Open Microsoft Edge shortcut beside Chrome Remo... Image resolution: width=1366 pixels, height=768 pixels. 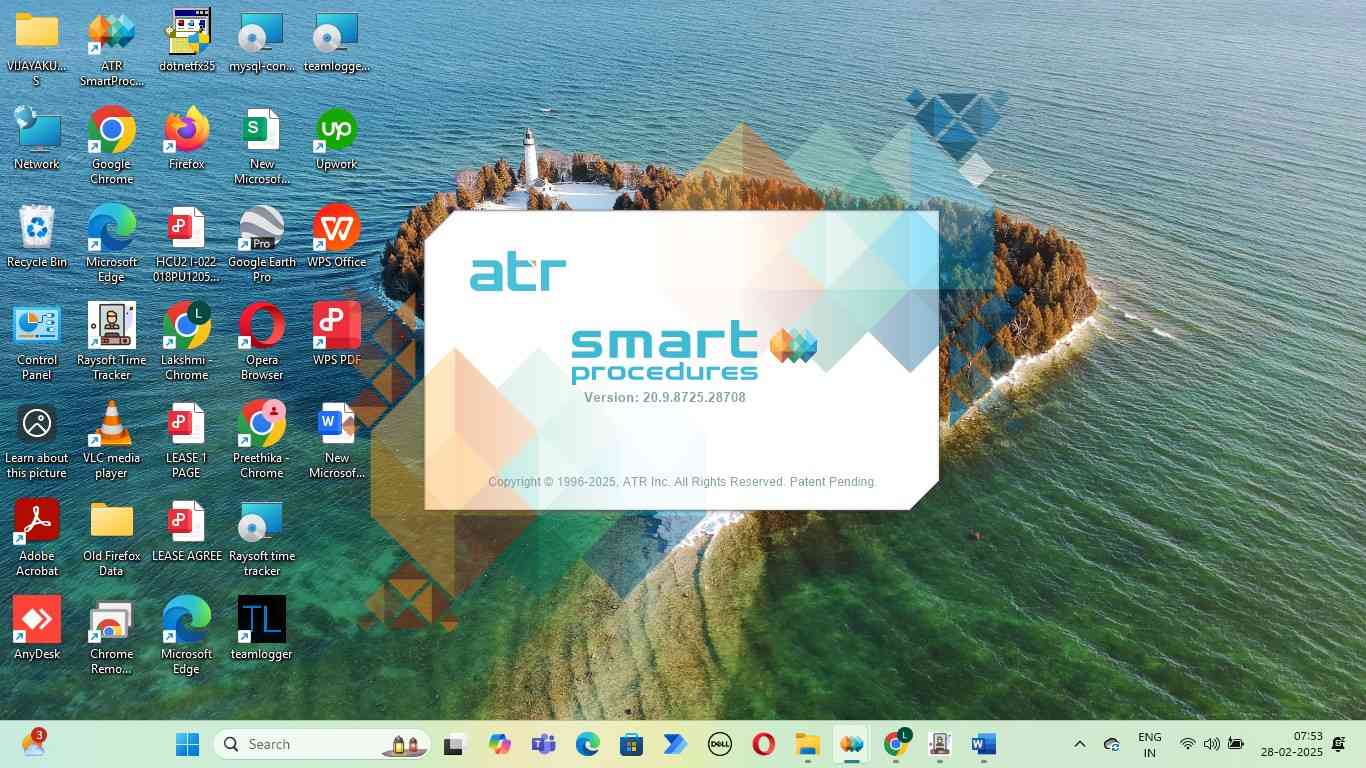pyautogui.click(x=187, y=636)
